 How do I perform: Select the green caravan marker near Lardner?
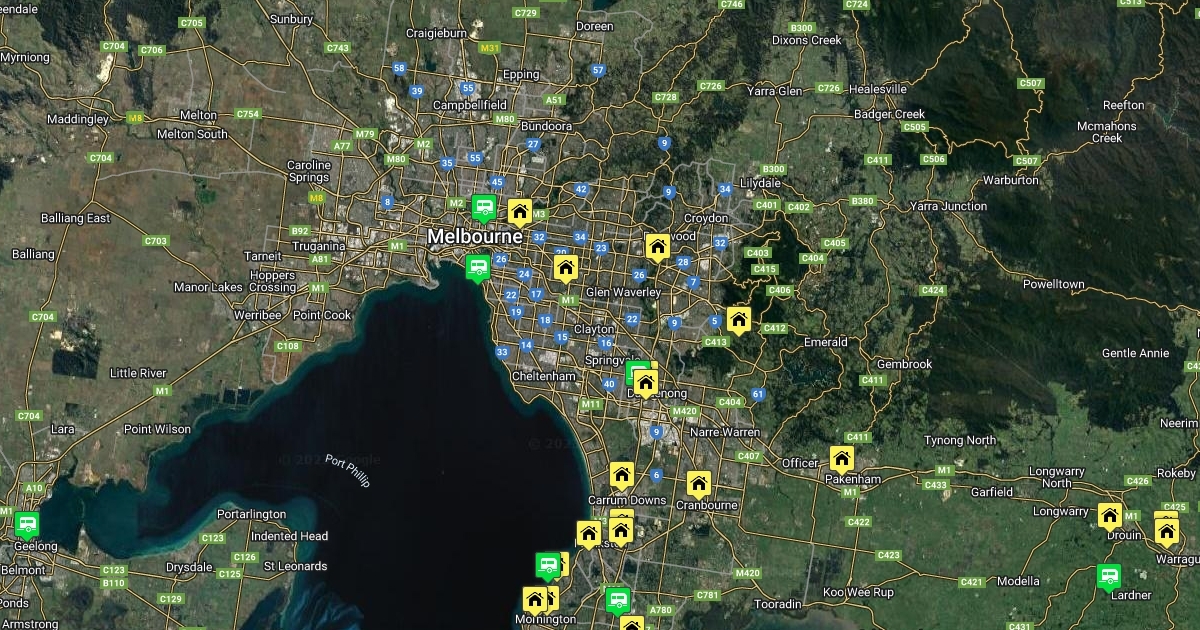[x=1108, y=576]
